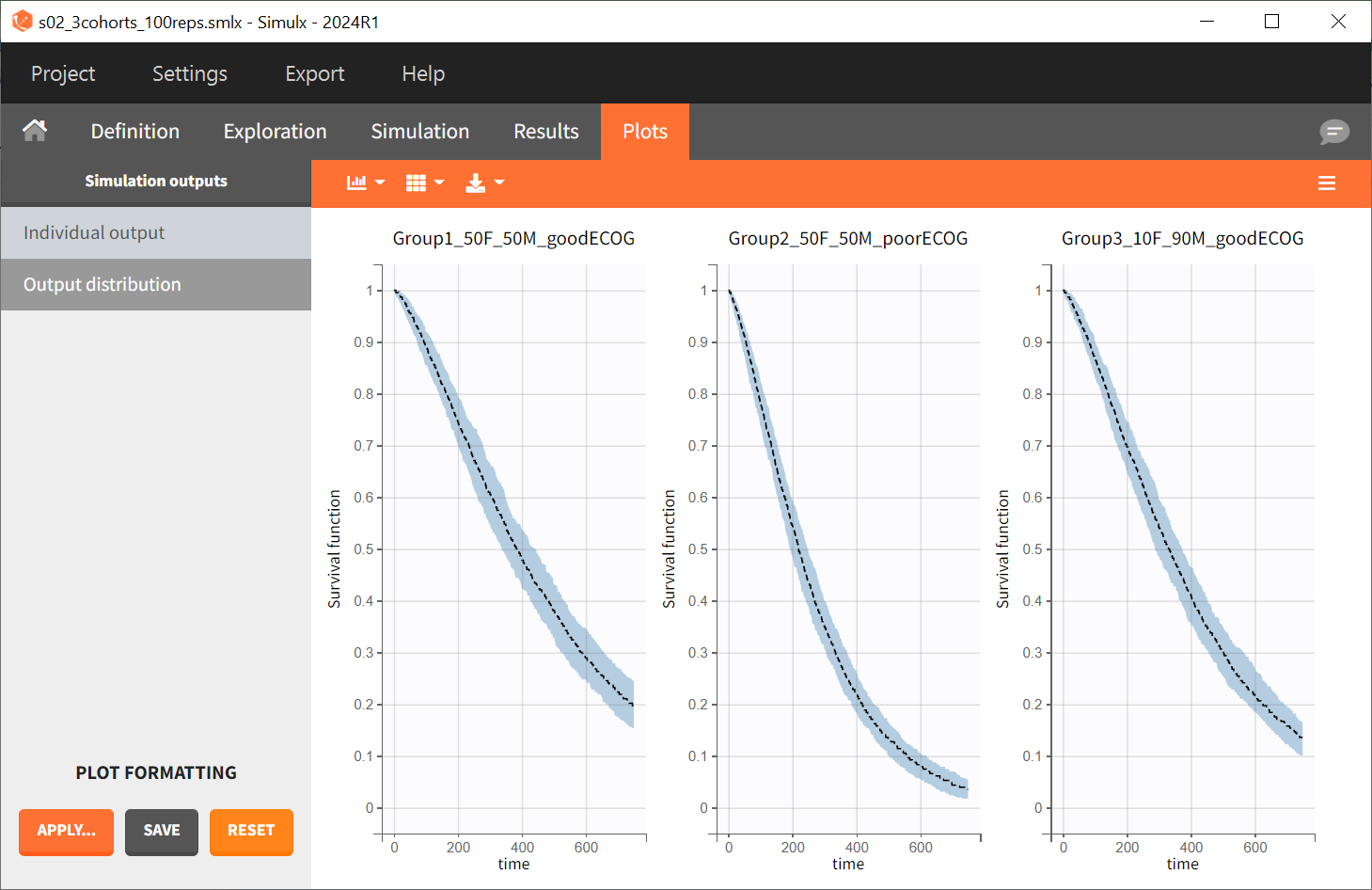This screenshot has width=1372, height=890.
Task: Switch to the Simulation tab
Action: [419, 132]
